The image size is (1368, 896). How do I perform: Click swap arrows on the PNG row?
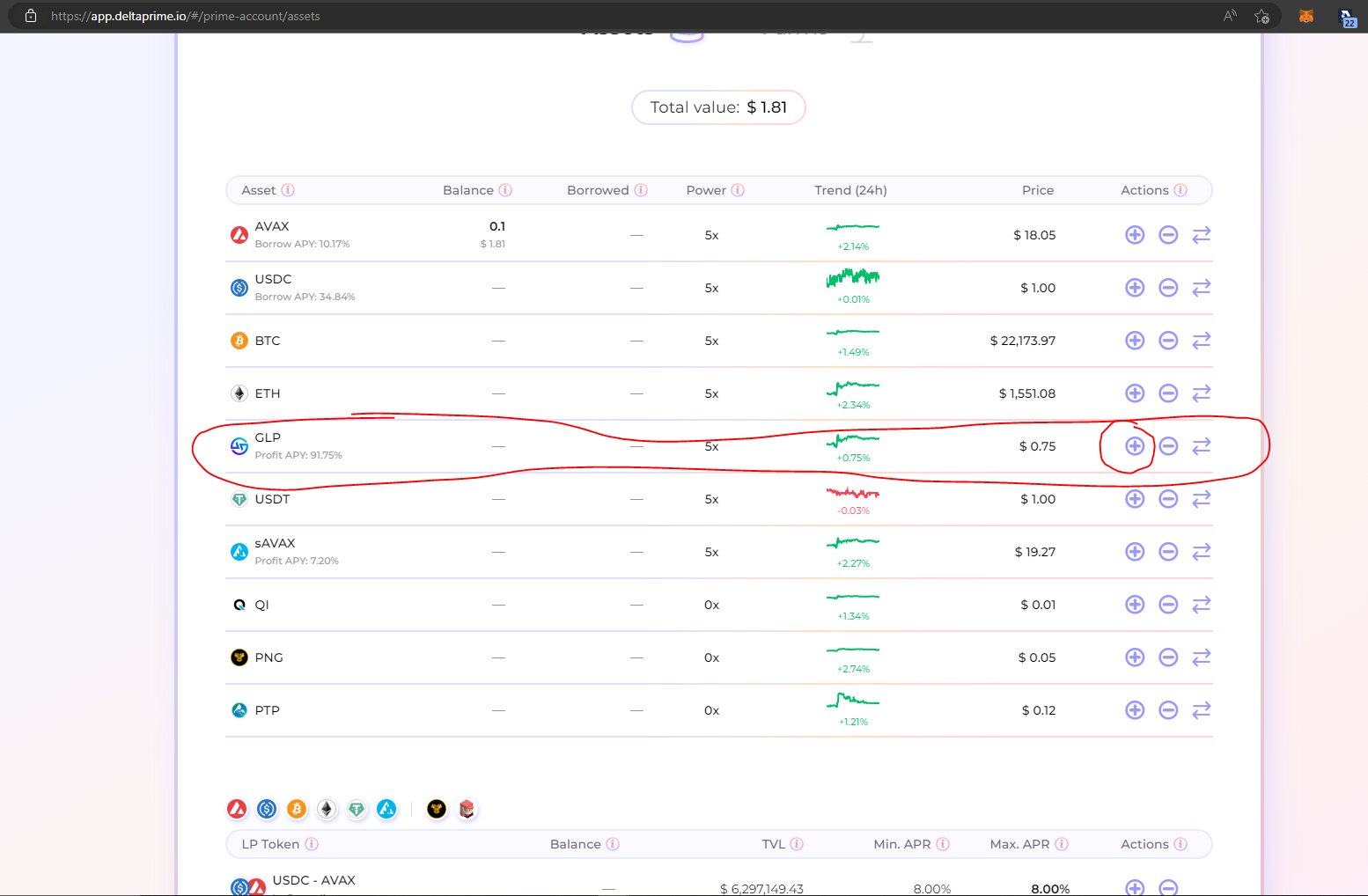(1202, 657)
